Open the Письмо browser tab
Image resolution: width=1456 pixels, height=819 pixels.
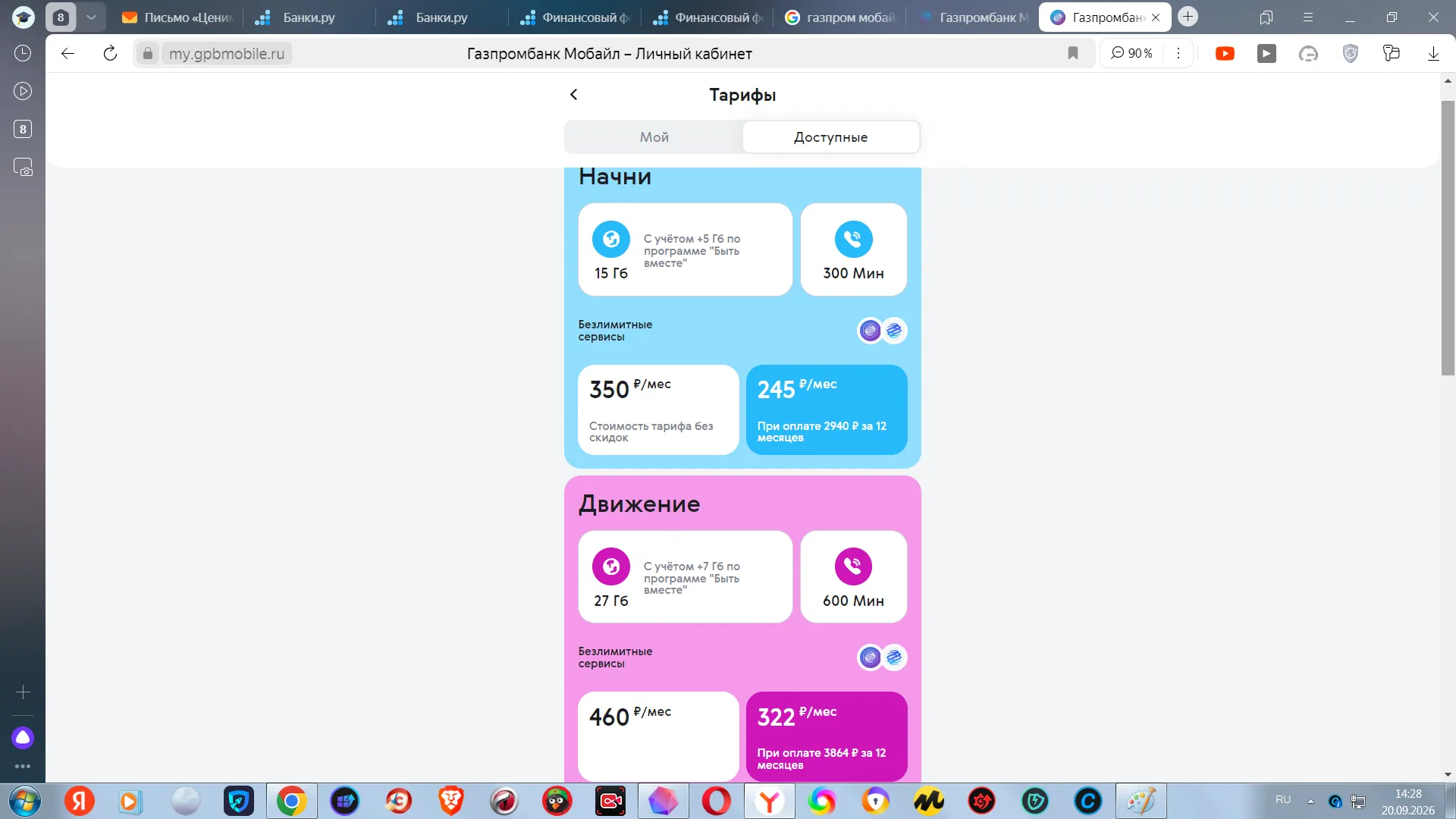(177, 17)
